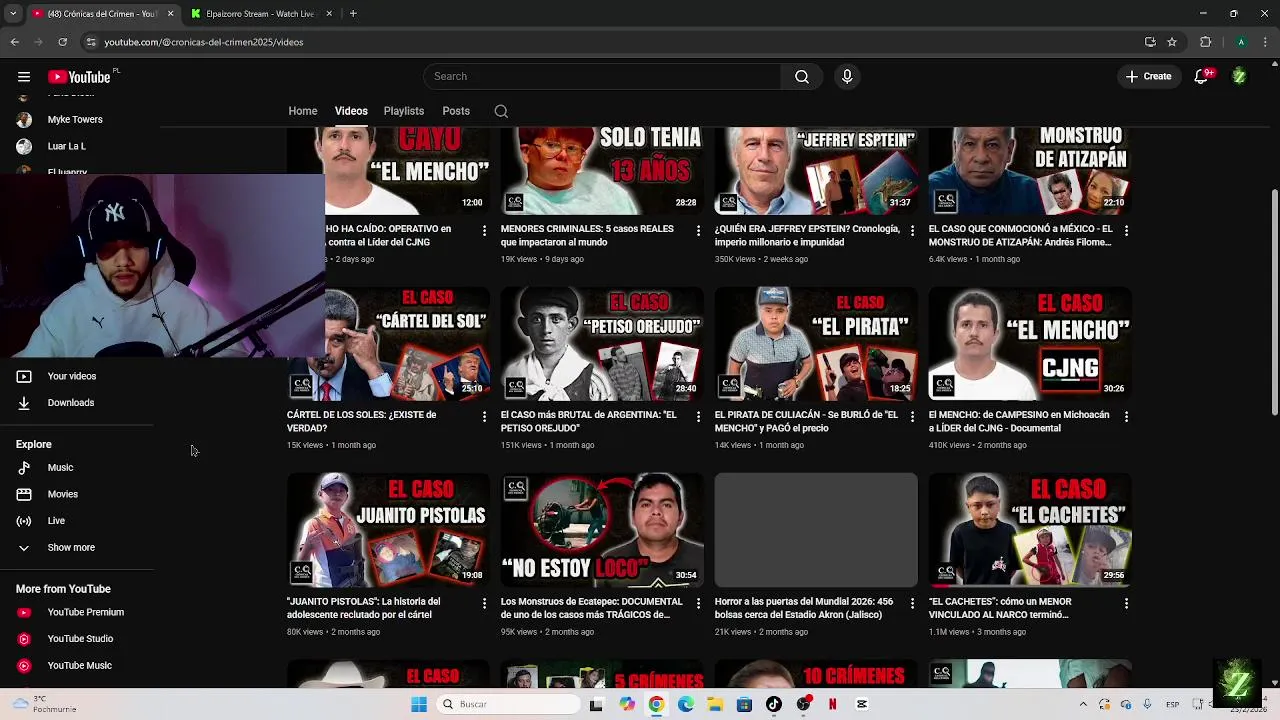
Task: Open Petiso Orejudo video thumbnail
Action: (x=602, y=344)
